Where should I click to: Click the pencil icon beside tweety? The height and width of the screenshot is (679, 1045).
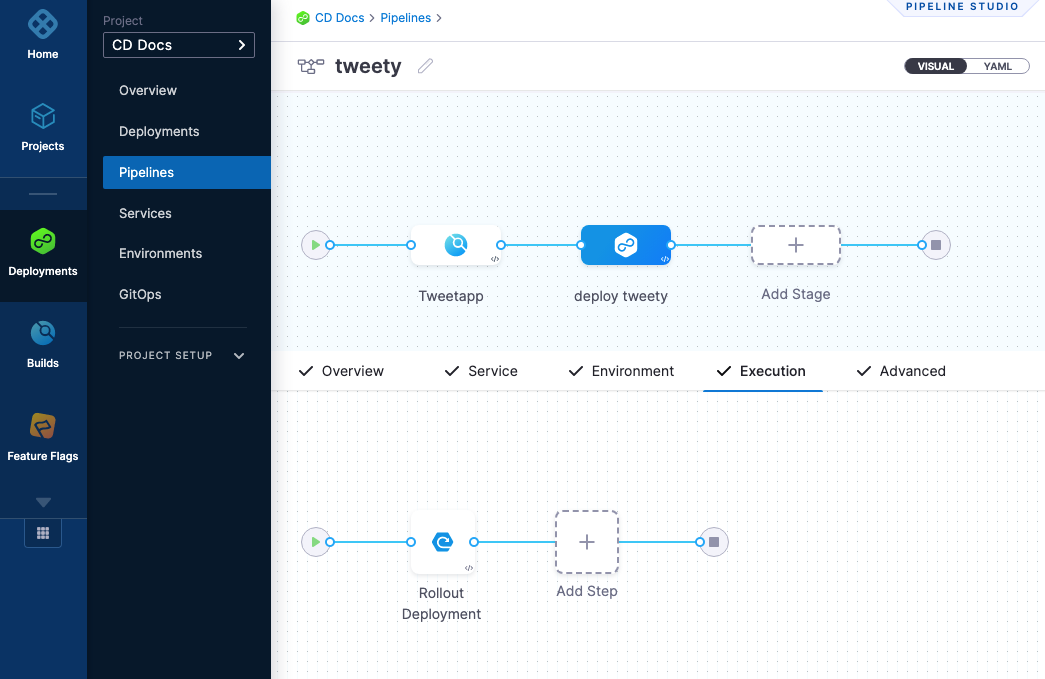426,67
